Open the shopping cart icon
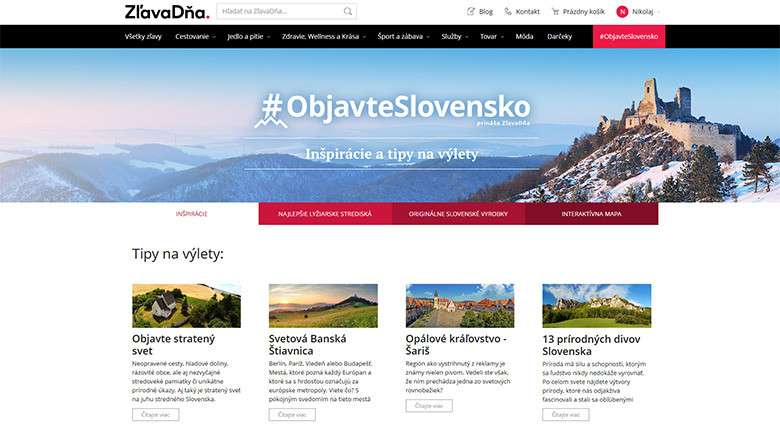Viewport: 780px width, 427px height. tap(555, 11)
